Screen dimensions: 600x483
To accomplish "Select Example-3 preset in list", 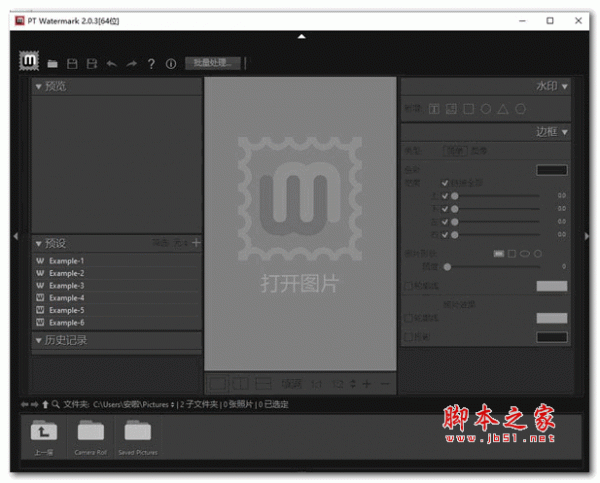I will click(66, 285).
